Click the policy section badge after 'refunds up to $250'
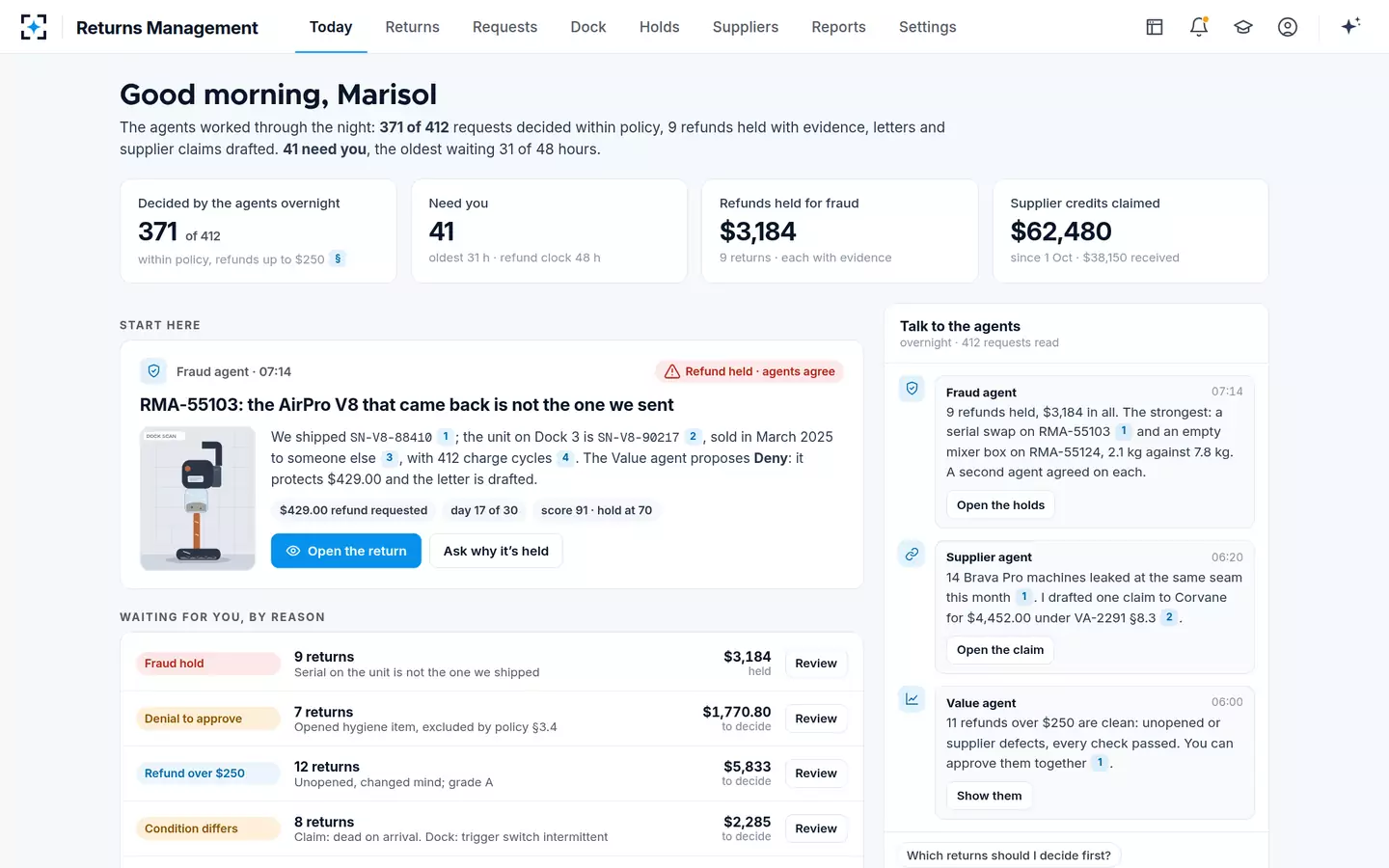The height and width of the screenshot is (868, 1389). [x=338, y=258]
